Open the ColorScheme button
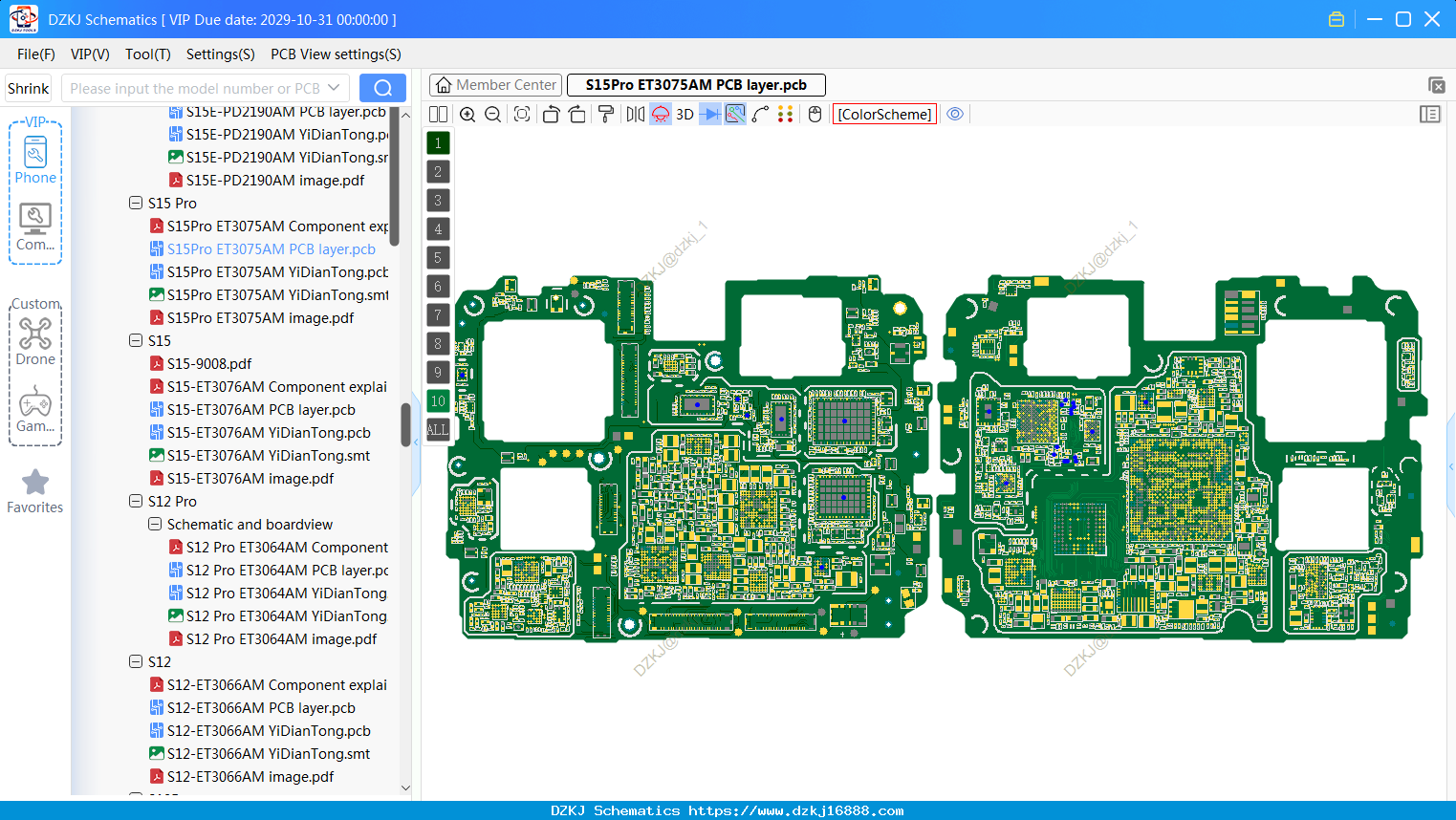The image size is (1456, 820). pos(884,115)
